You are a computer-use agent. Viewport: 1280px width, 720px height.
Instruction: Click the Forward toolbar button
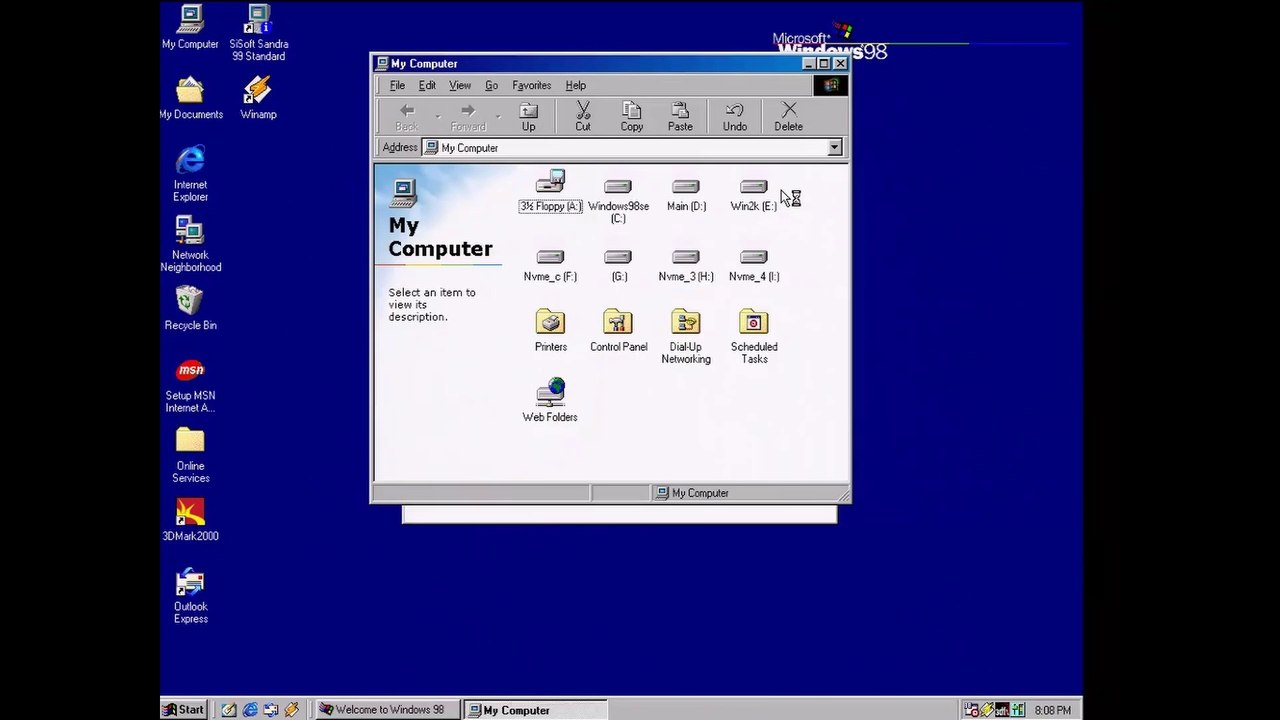click(x=468, y=116)
